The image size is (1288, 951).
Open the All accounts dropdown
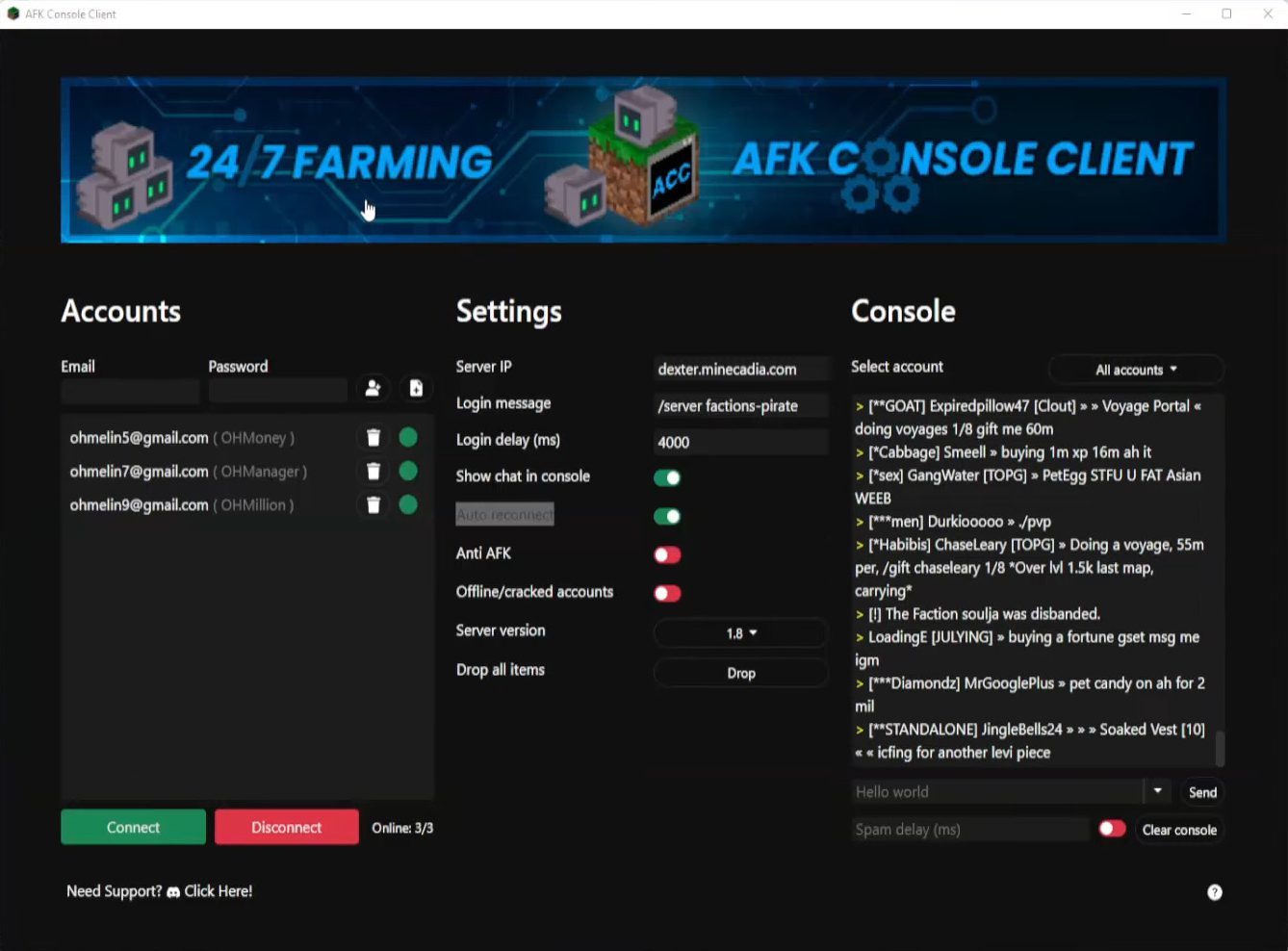click(x=1136, y=370)
